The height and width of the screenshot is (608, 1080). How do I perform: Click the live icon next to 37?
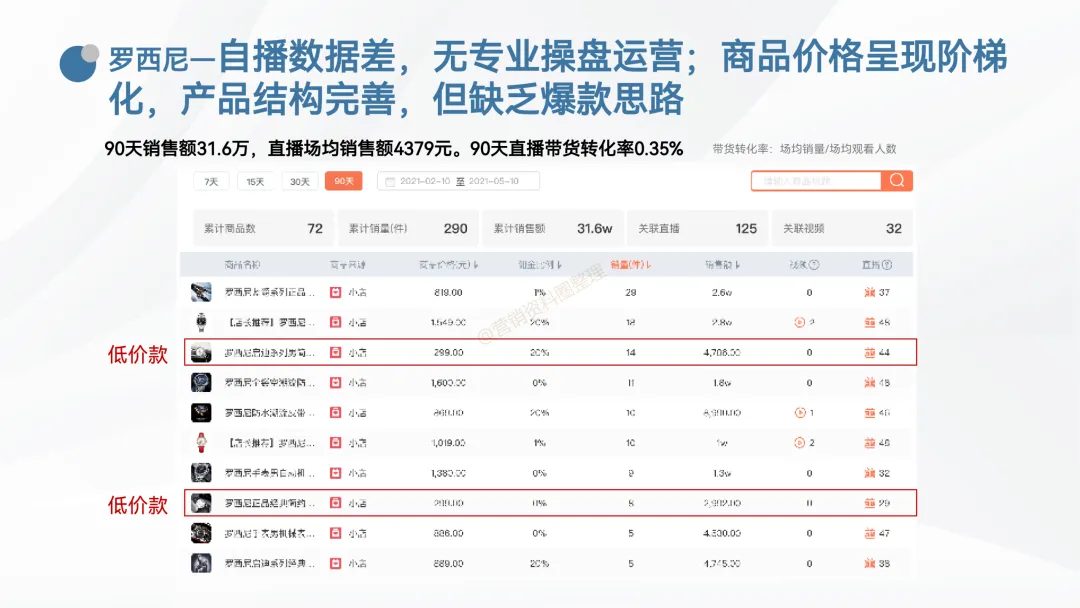point(869,292)
